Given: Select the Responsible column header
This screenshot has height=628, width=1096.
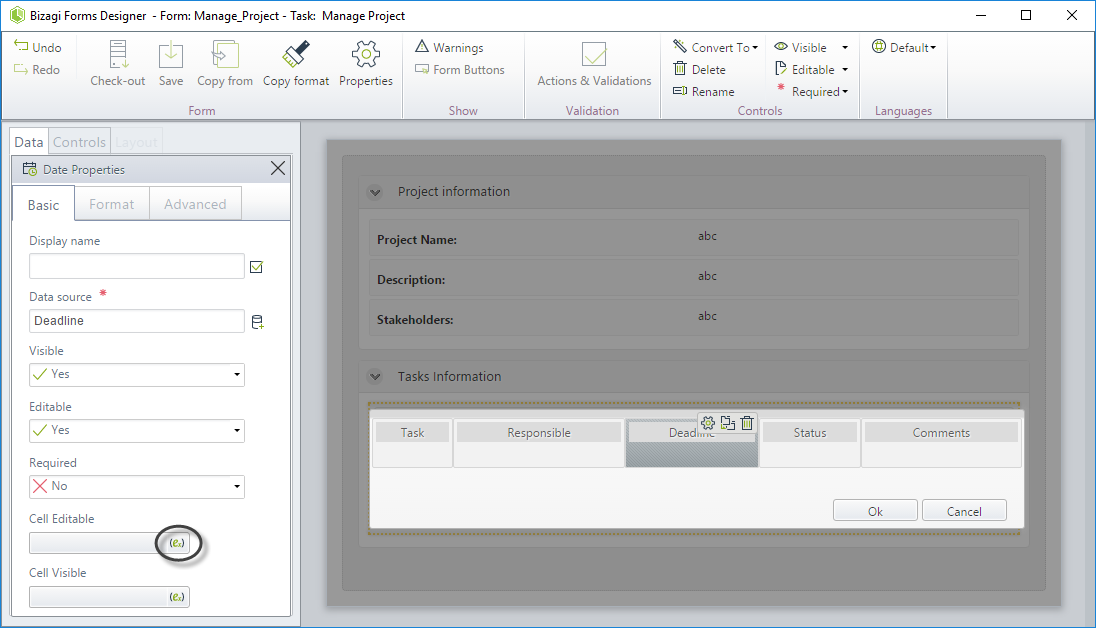Looking at the screenshot, I should 538,433.
